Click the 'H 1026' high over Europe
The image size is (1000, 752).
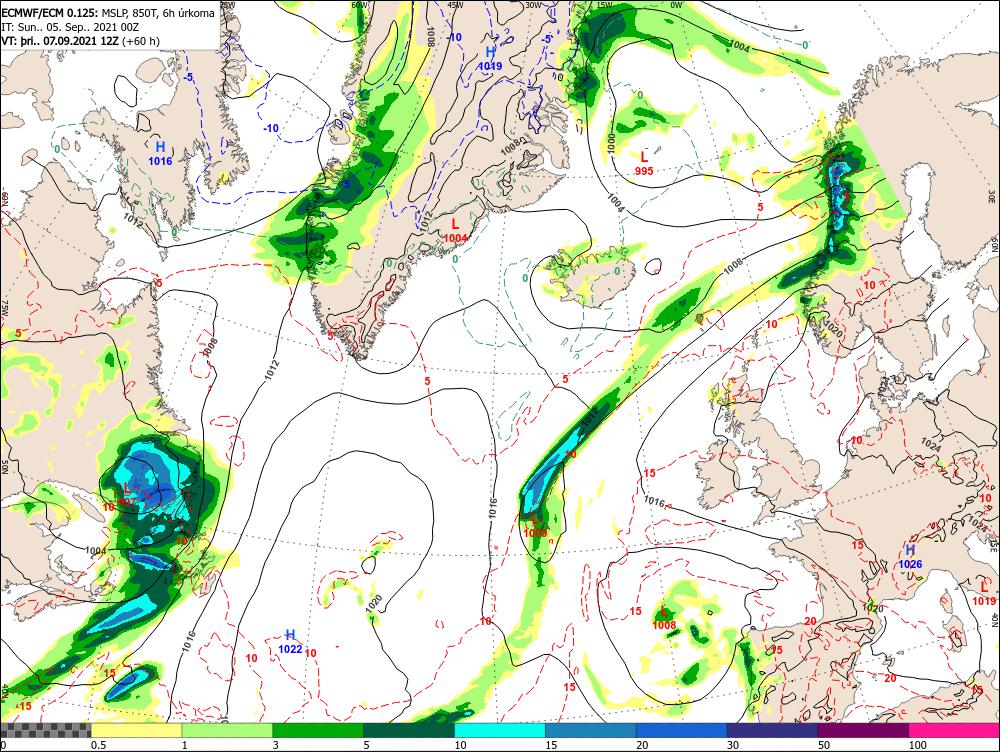(x=910, y=557)
